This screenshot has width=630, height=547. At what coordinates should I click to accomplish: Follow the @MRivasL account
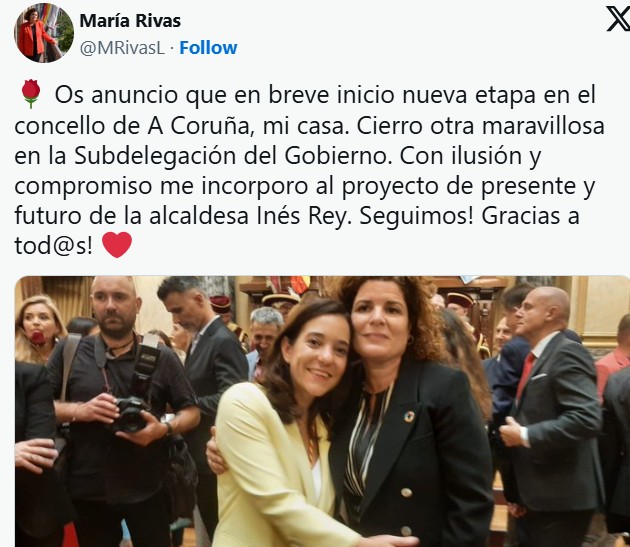(208, 48)
